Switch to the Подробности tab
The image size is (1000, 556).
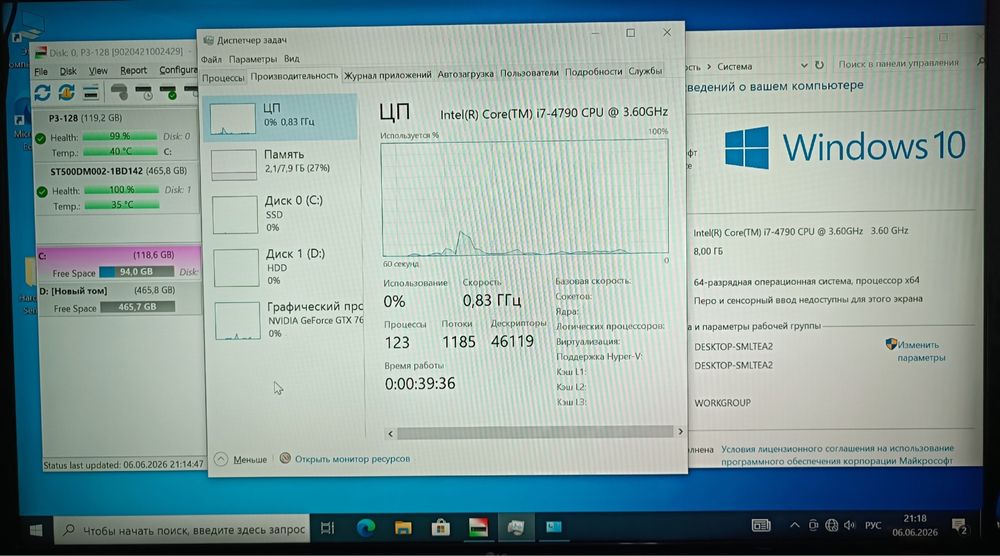[594, 72]
